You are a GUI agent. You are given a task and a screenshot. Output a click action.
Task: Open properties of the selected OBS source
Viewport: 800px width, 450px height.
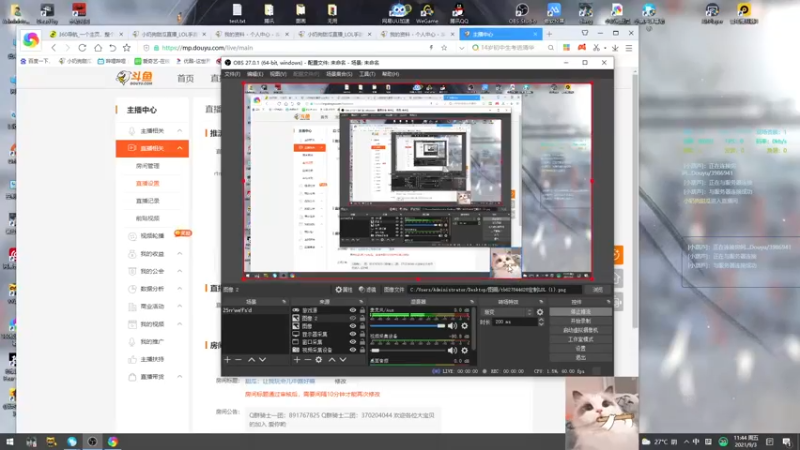343,290
